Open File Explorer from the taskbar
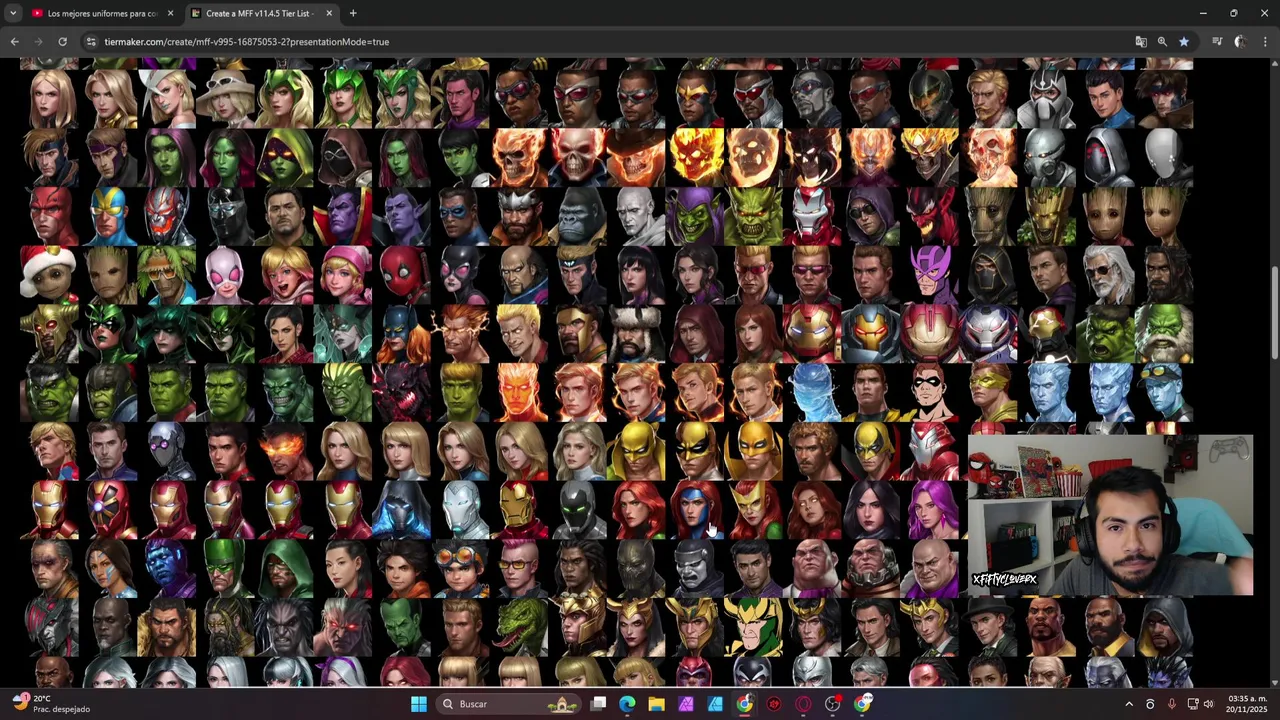This screenshot has width=1280, height=720. pyautogui.click(x=656, y=704)
